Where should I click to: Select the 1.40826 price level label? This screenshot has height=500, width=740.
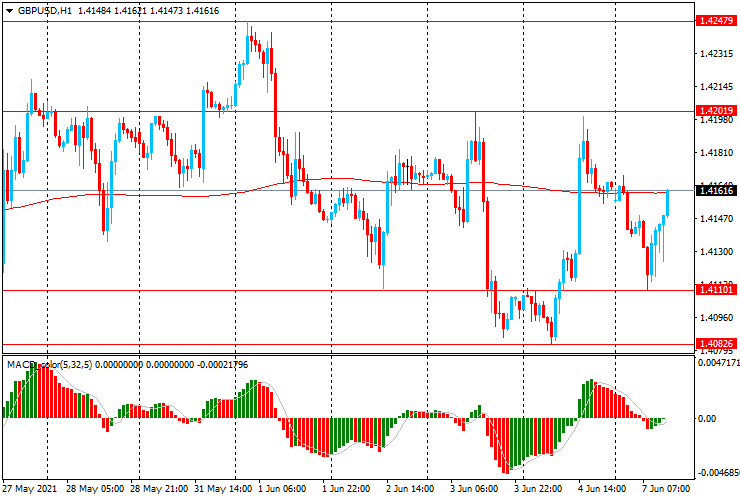(717, 344)
